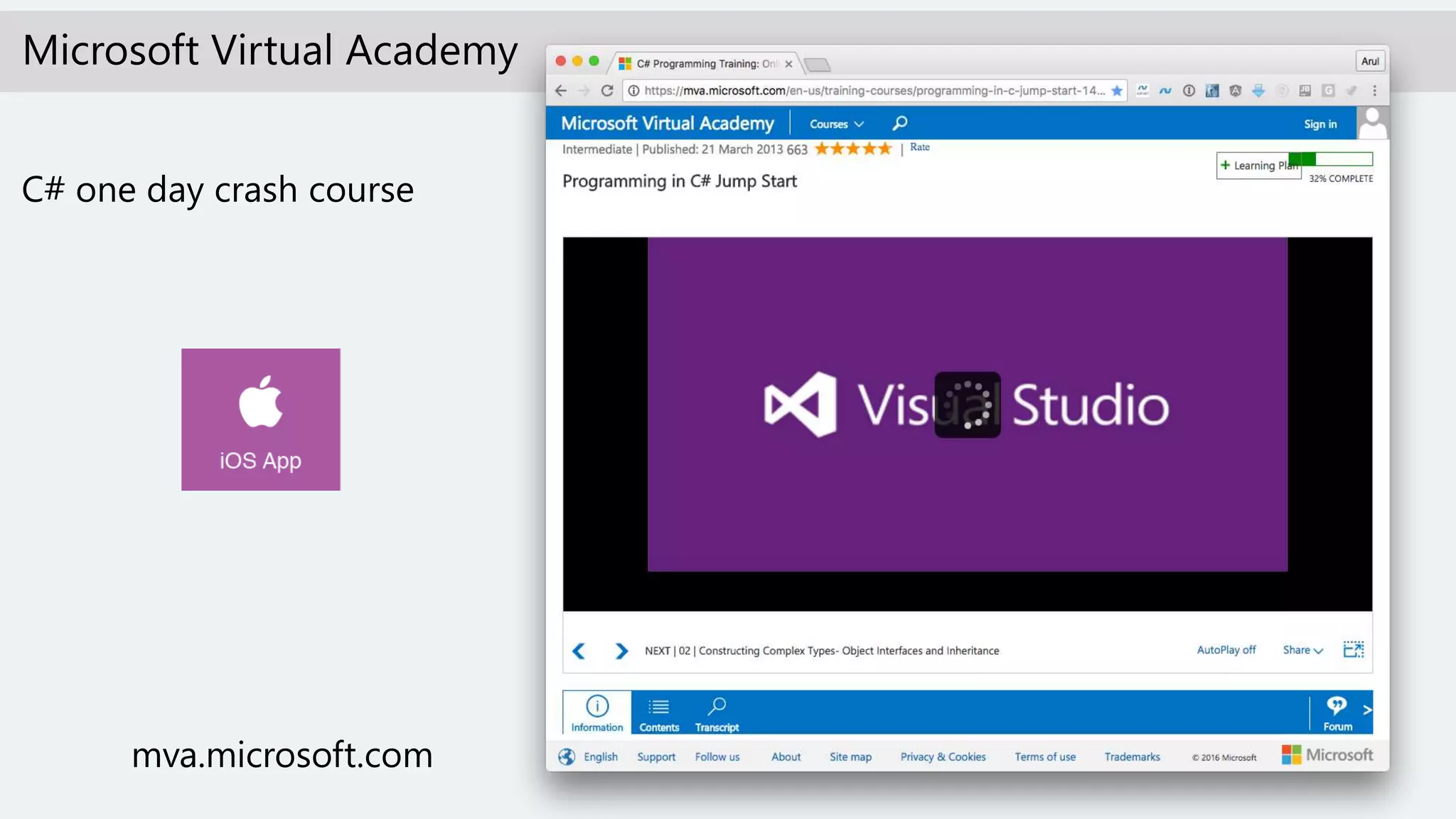
Task: Open the Share dropdown
Action: pyautogui.click(x=1302, y=650)
